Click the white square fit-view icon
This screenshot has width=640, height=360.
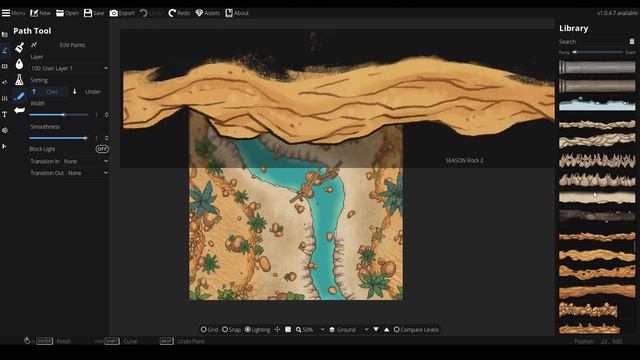click(x=288, y=329)
